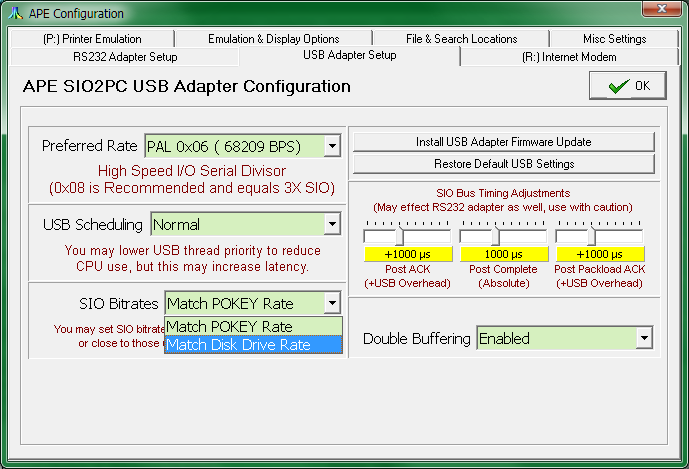Click the Post ACK slider thumb

(x=399, y=236)
